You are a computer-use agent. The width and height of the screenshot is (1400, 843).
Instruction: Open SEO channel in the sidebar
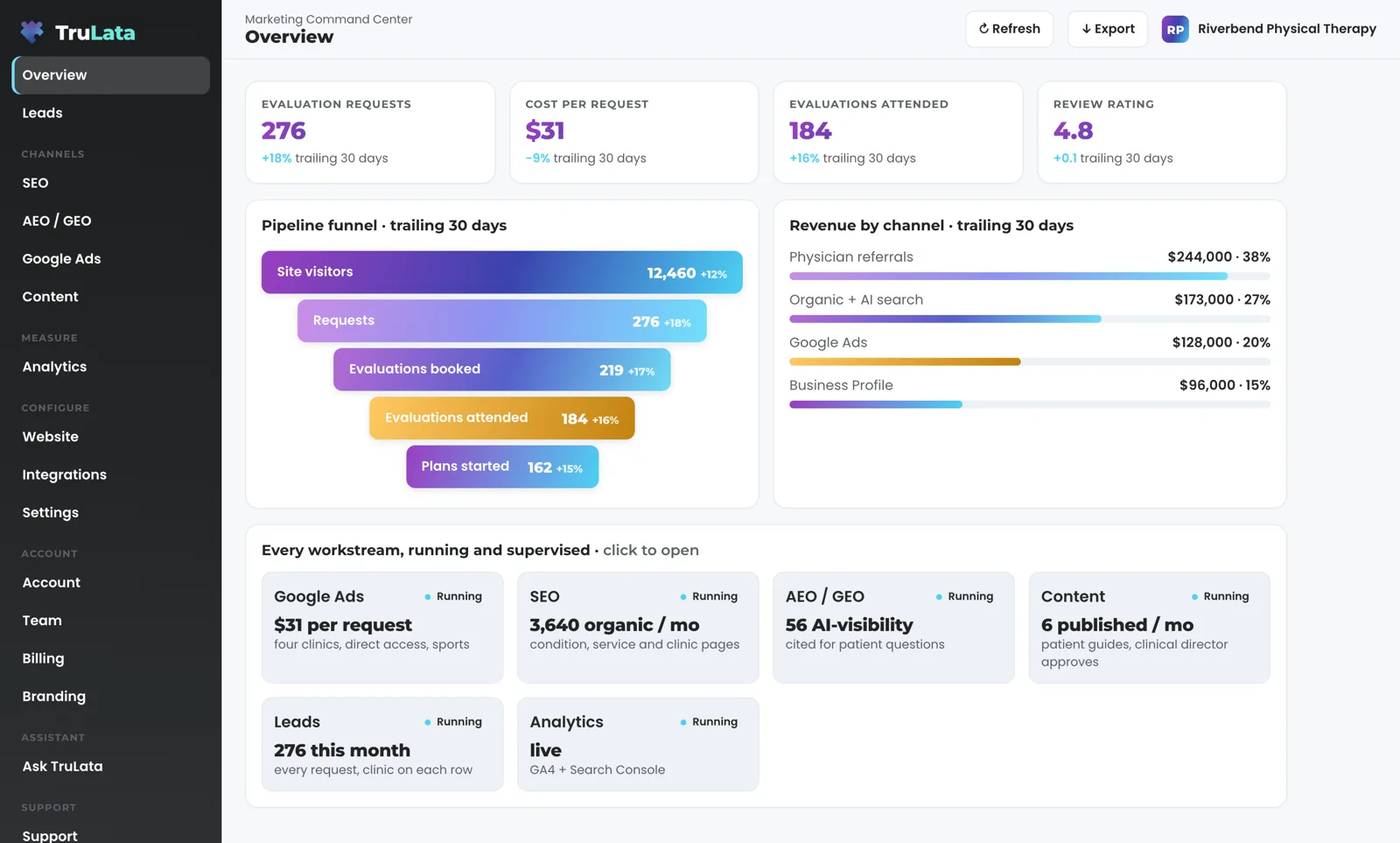(111, 183)
